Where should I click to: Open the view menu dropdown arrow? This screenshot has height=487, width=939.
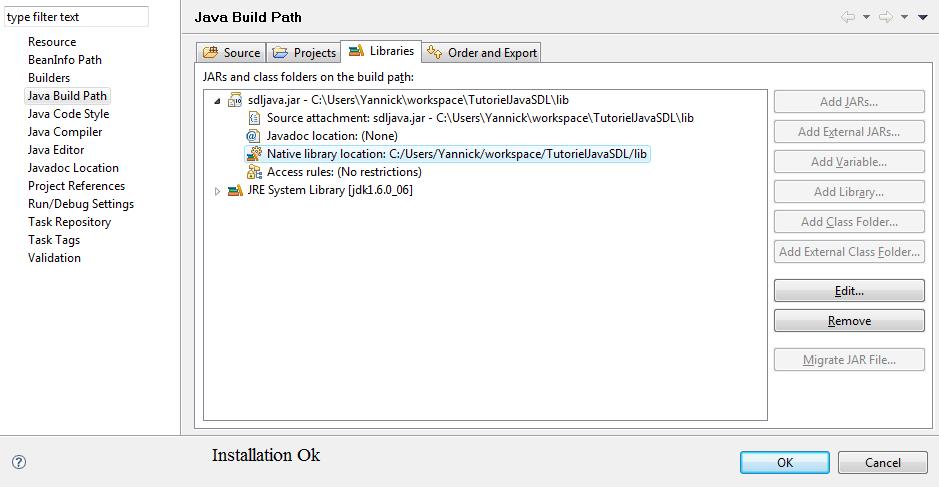[923, 17]
